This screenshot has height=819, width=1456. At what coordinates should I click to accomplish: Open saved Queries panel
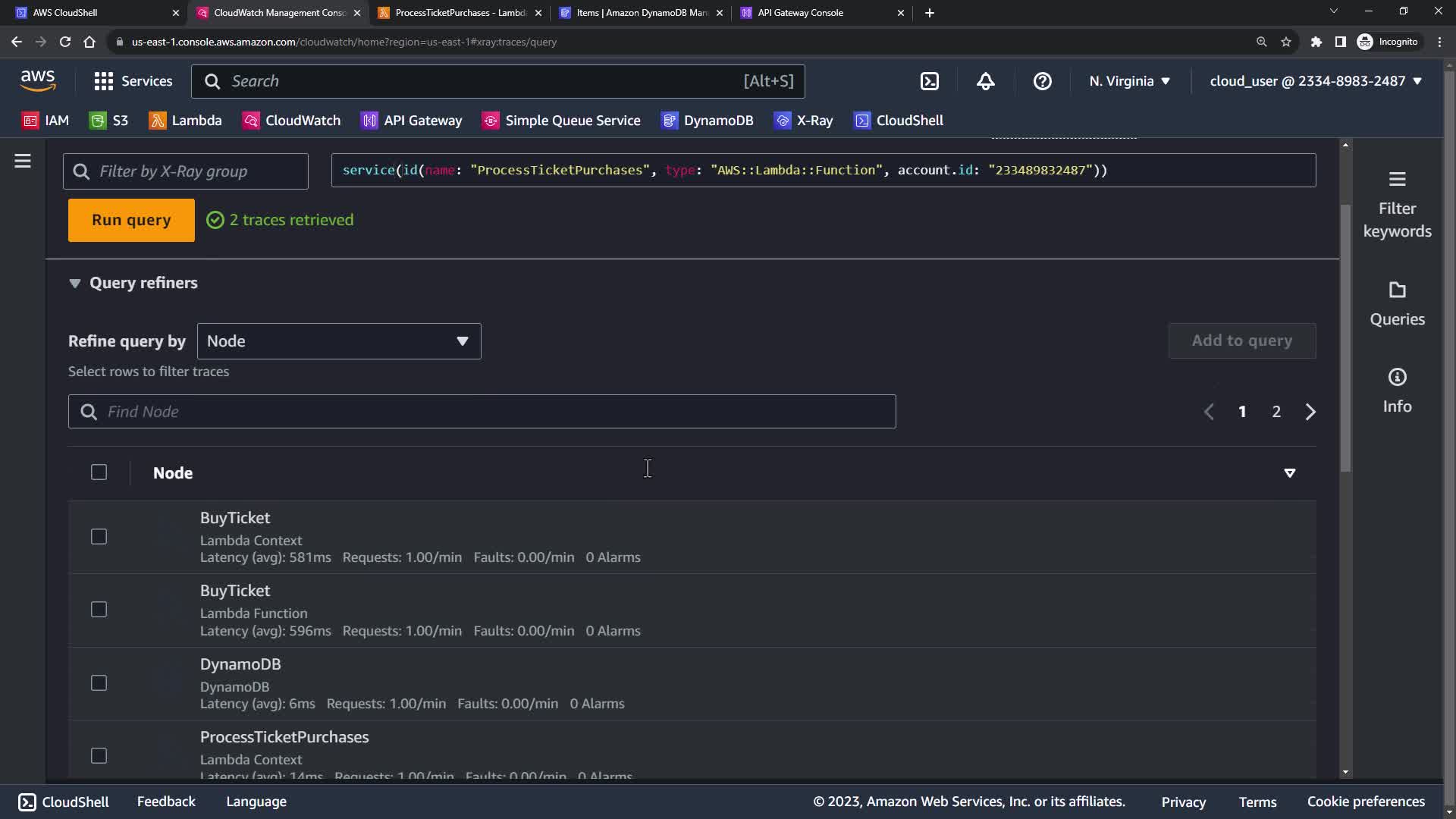(x=1397, y=303)
